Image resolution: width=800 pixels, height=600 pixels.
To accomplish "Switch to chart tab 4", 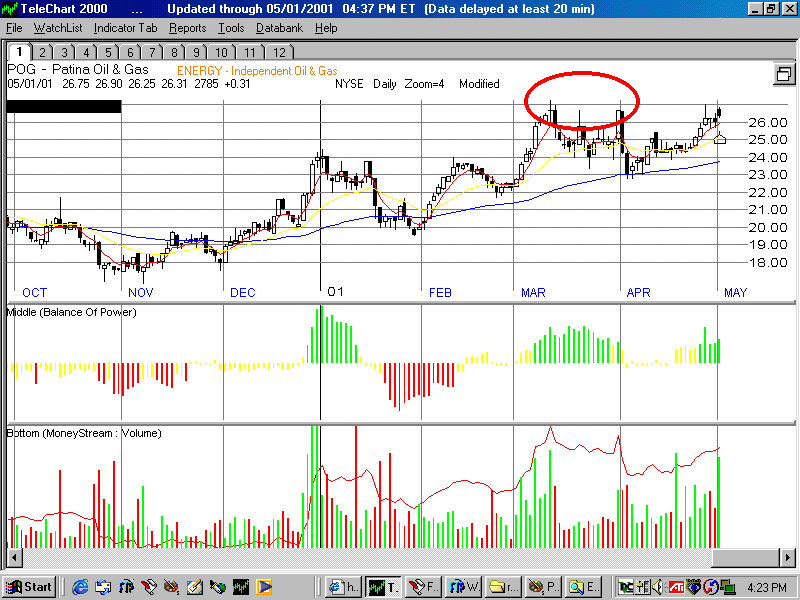I will coord(86,52).
